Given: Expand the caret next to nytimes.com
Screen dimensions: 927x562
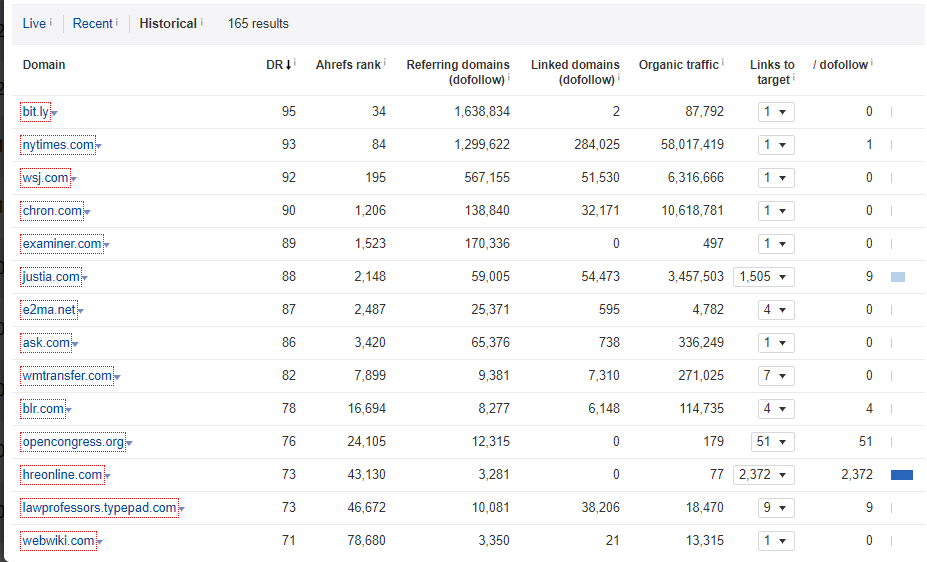Looking at the screenshot, I should [x=99, y=146].
